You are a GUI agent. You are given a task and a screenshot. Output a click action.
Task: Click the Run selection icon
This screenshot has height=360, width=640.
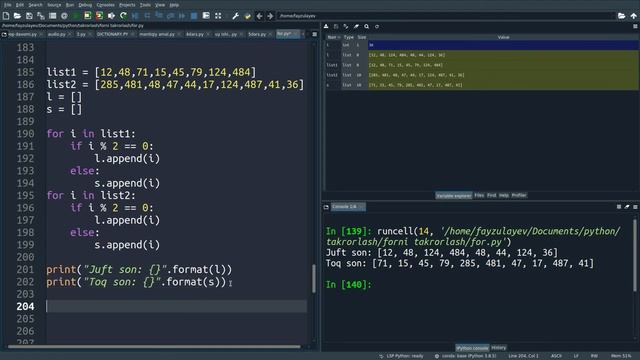(111, 16)
